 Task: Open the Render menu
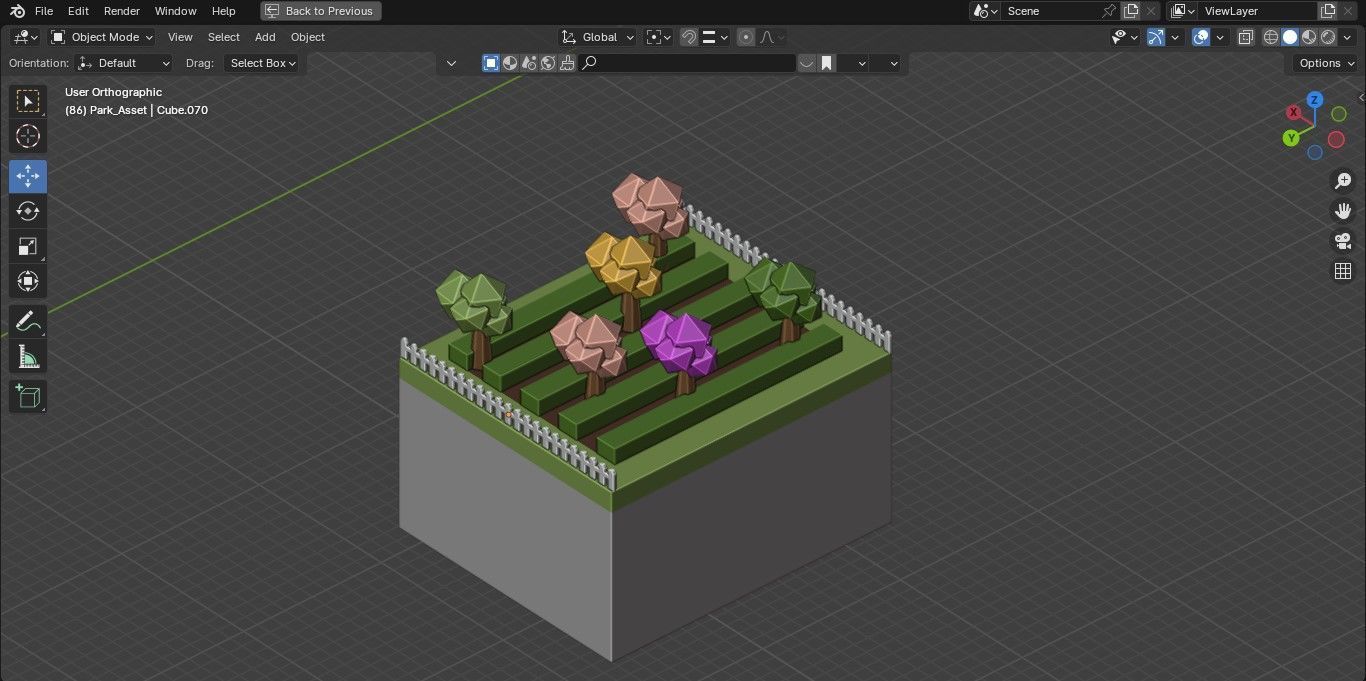click(x=122, y=11)
